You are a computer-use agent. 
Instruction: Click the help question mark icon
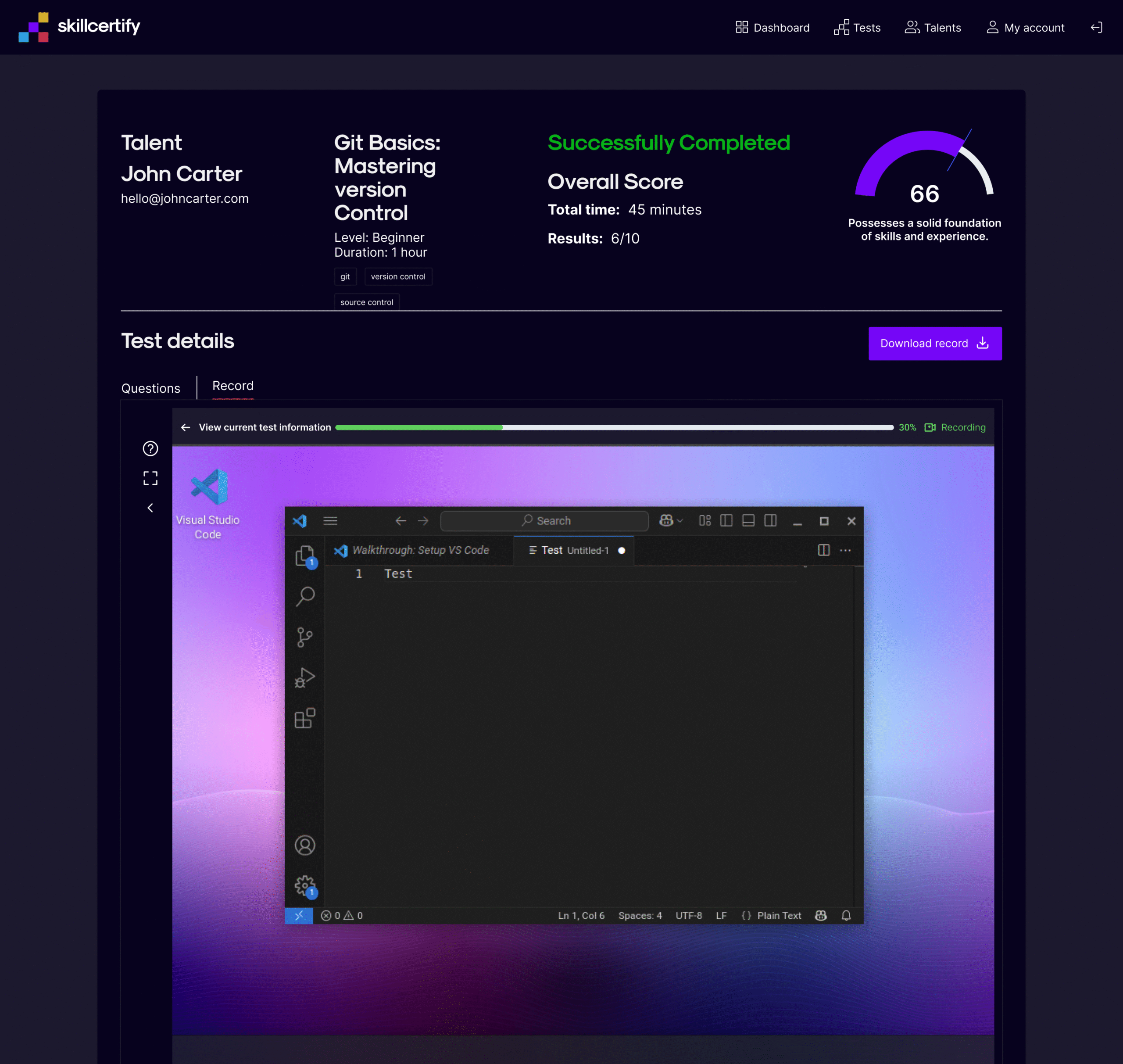click(x=150, y=448)
